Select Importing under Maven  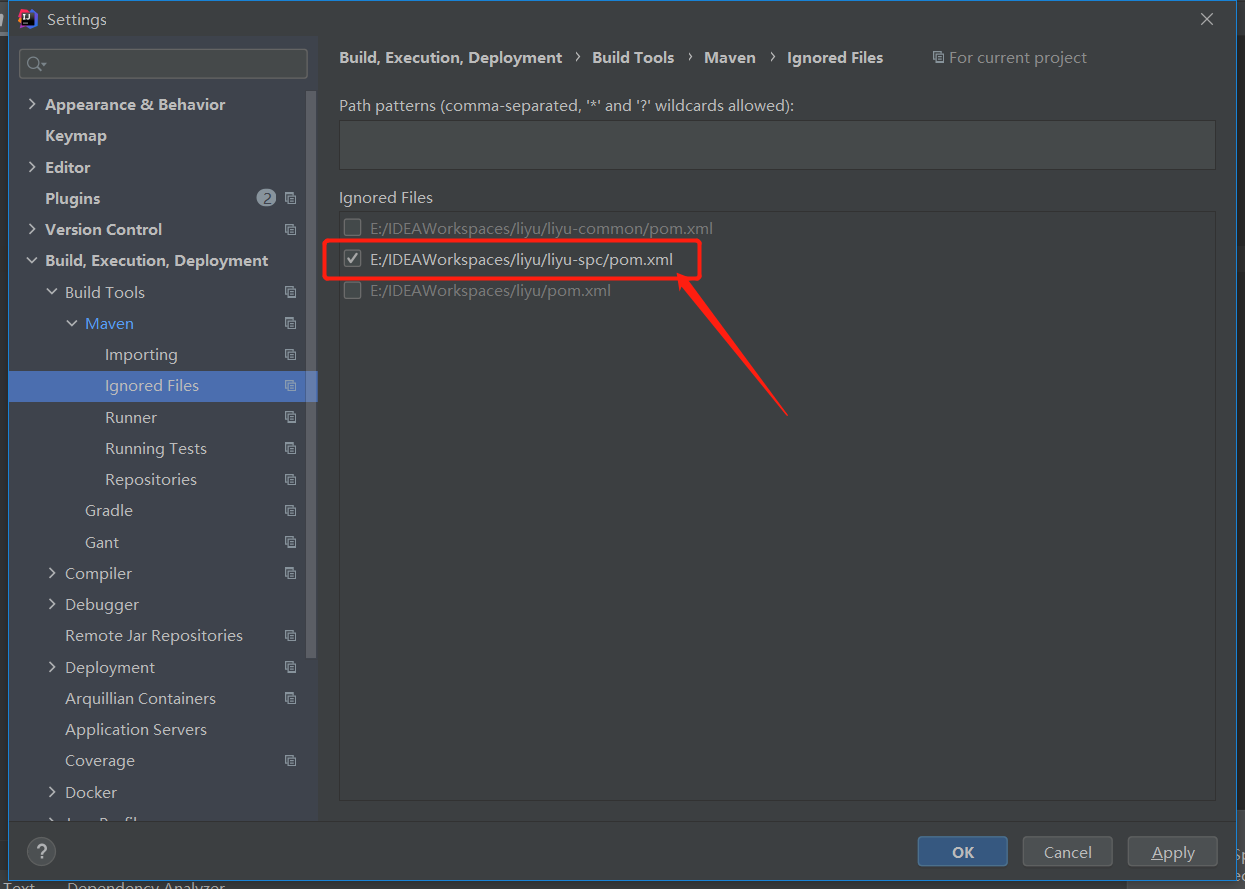click(141, 355)
